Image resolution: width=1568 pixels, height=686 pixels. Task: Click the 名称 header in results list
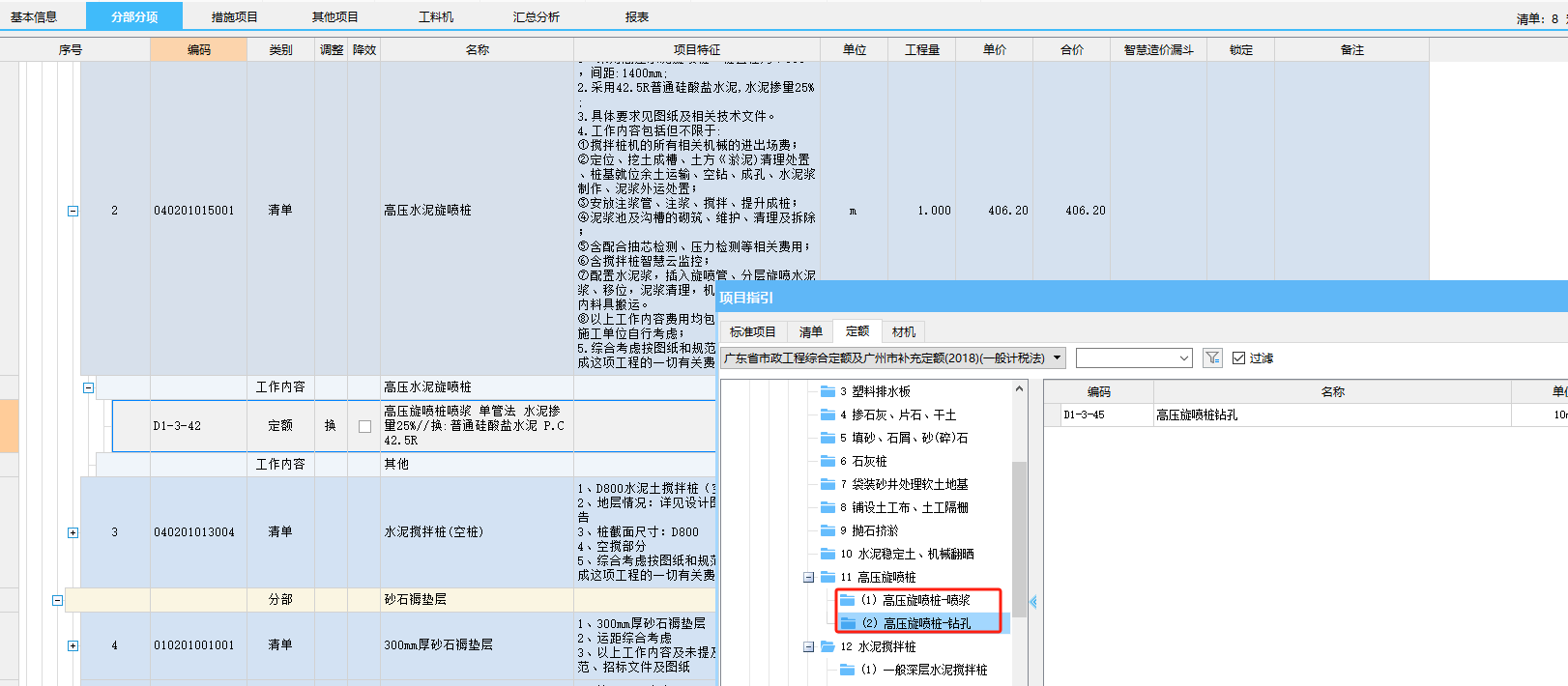1333,391
